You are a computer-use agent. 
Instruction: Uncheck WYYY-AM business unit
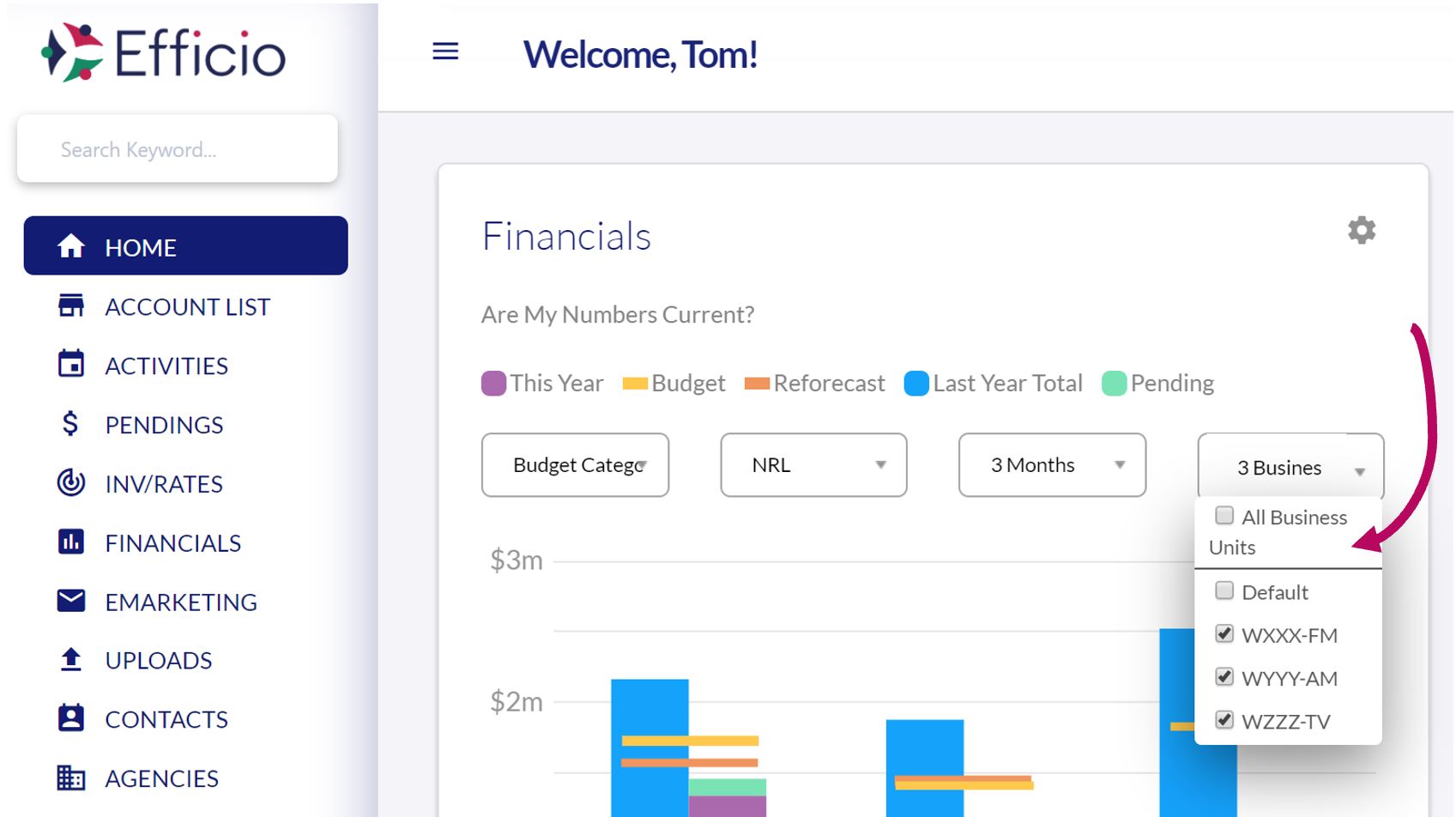click(1224, 676)
